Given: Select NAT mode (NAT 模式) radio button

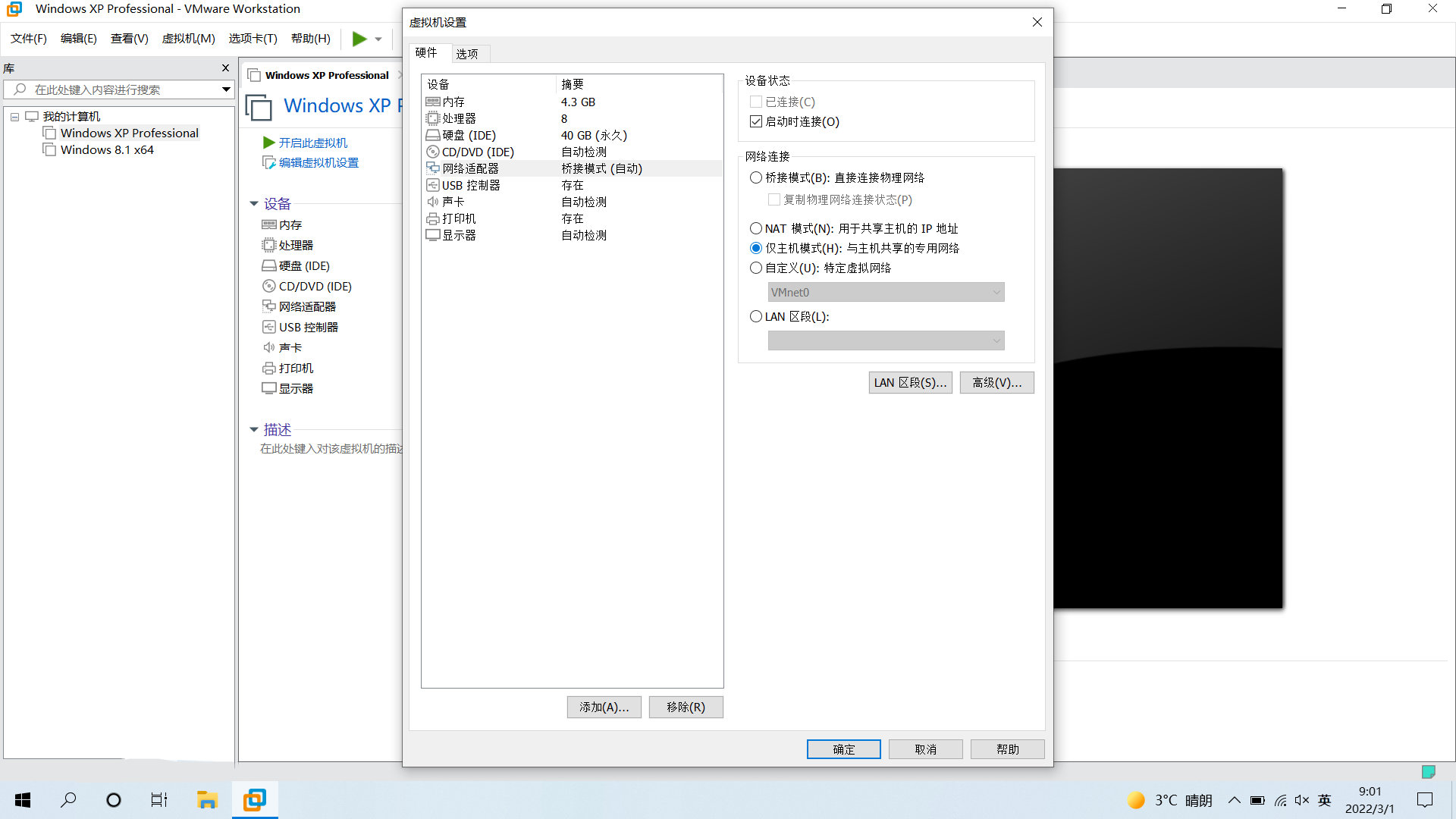Looking at the screenshot, I should click(x=756, y=228).
